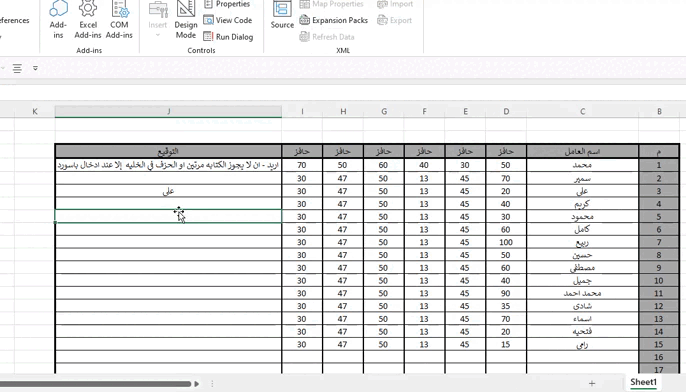Select cell with value 35
Image resolution: width=686 pixels, height=392 pixels.
click(506, 306)
